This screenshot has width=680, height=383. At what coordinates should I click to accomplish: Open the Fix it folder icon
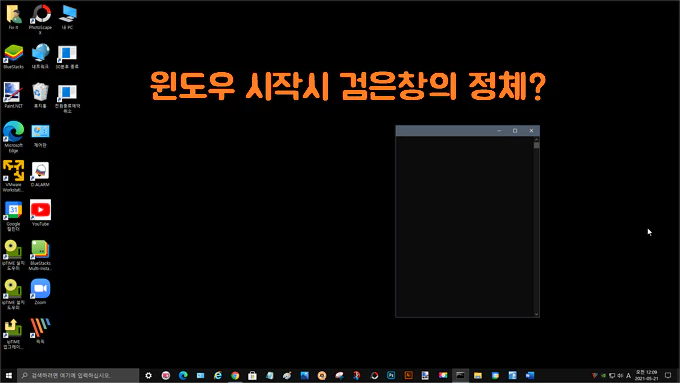click(x=13, y=17)
